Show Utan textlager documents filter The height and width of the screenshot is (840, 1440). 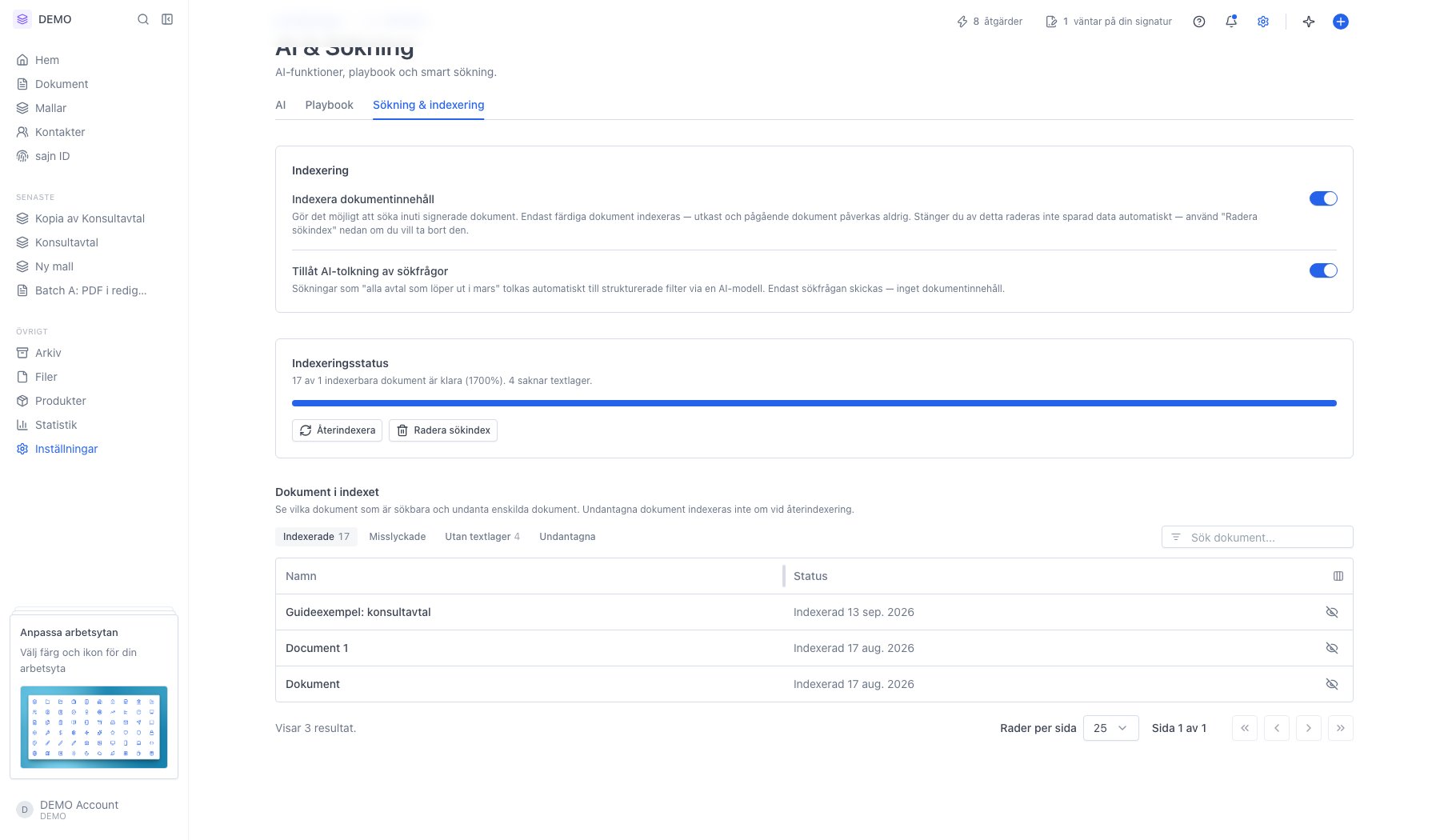pos(482,537)
